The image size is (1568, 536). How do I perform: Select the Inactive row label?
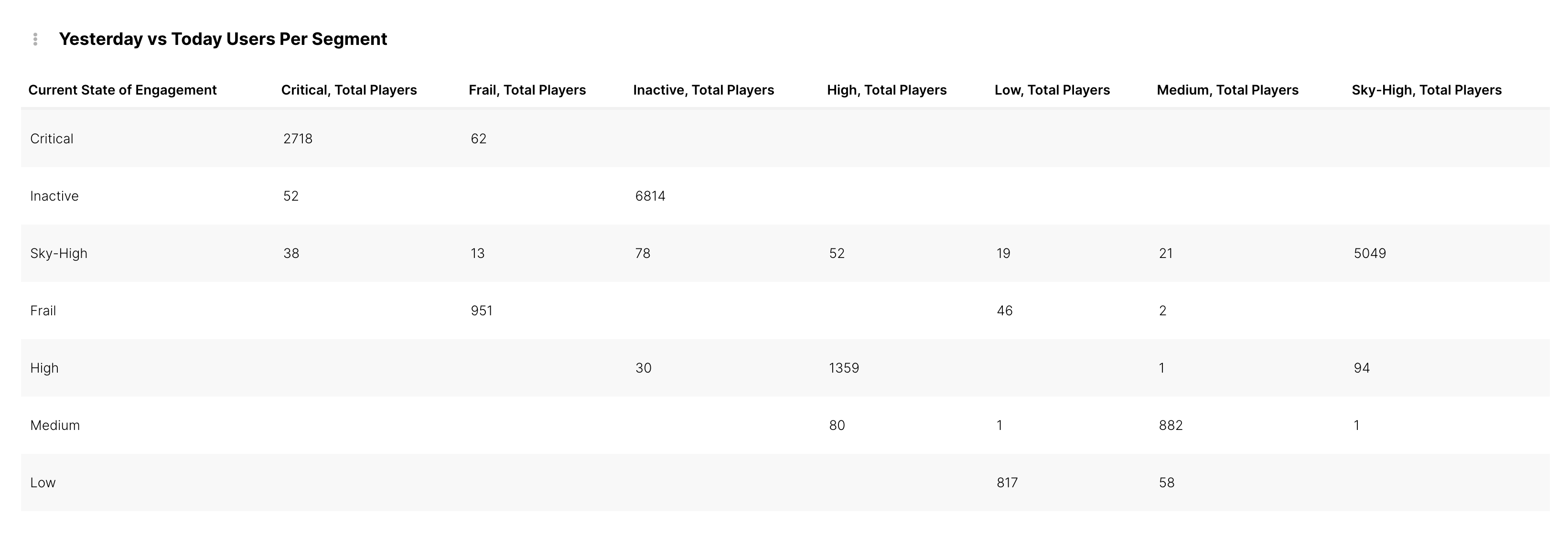click(54, 196)
